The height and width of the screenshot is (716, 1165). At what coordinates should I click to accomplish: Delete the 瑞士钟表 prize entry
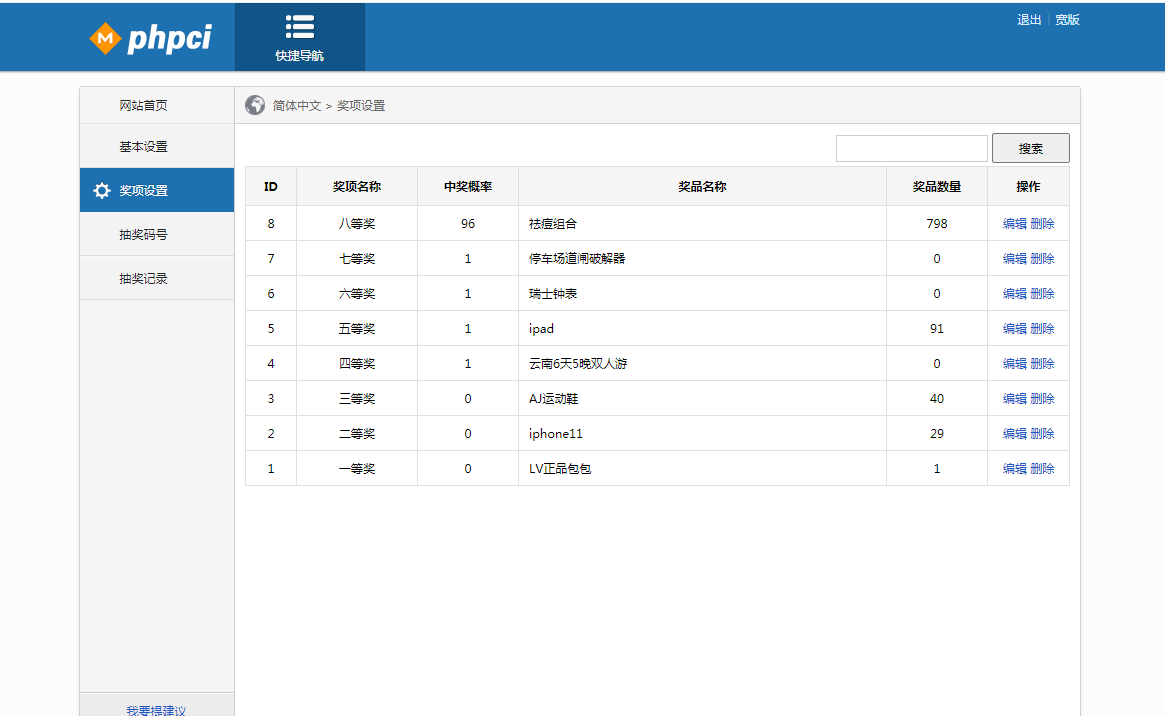(1043, 293)
